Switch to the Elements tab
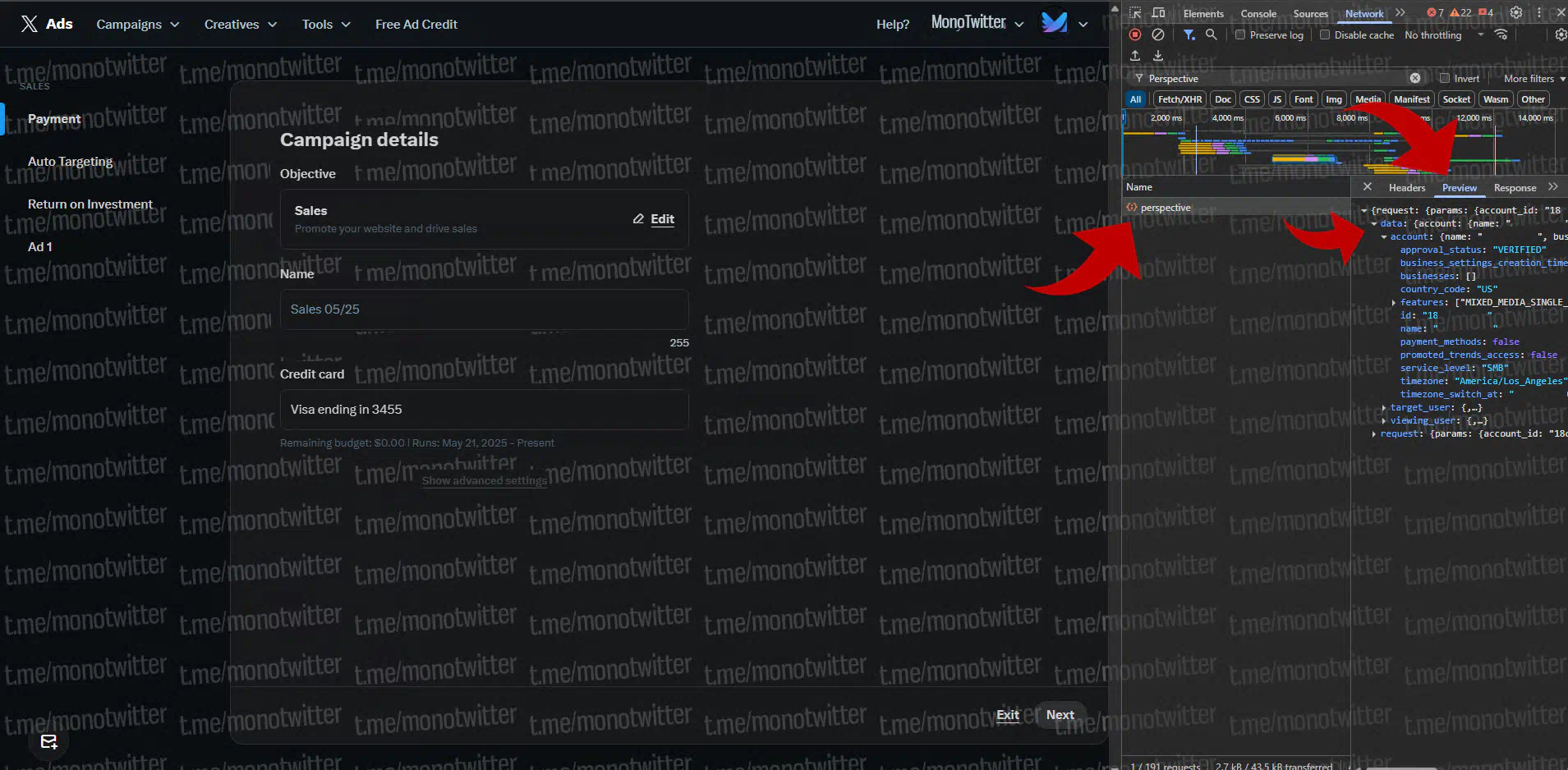Viewport: 1568px width, 770px height. (1203, 14)
